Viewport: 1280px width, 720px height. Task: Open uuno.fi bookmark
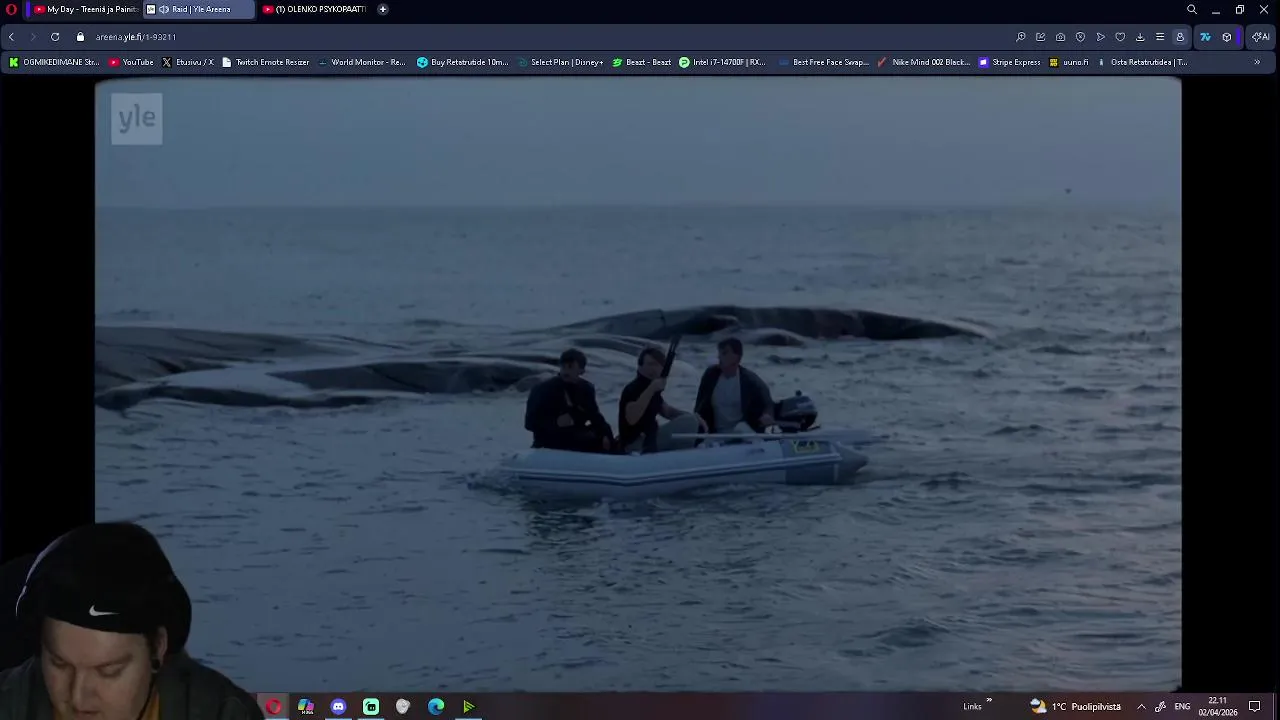(1069, 62)
